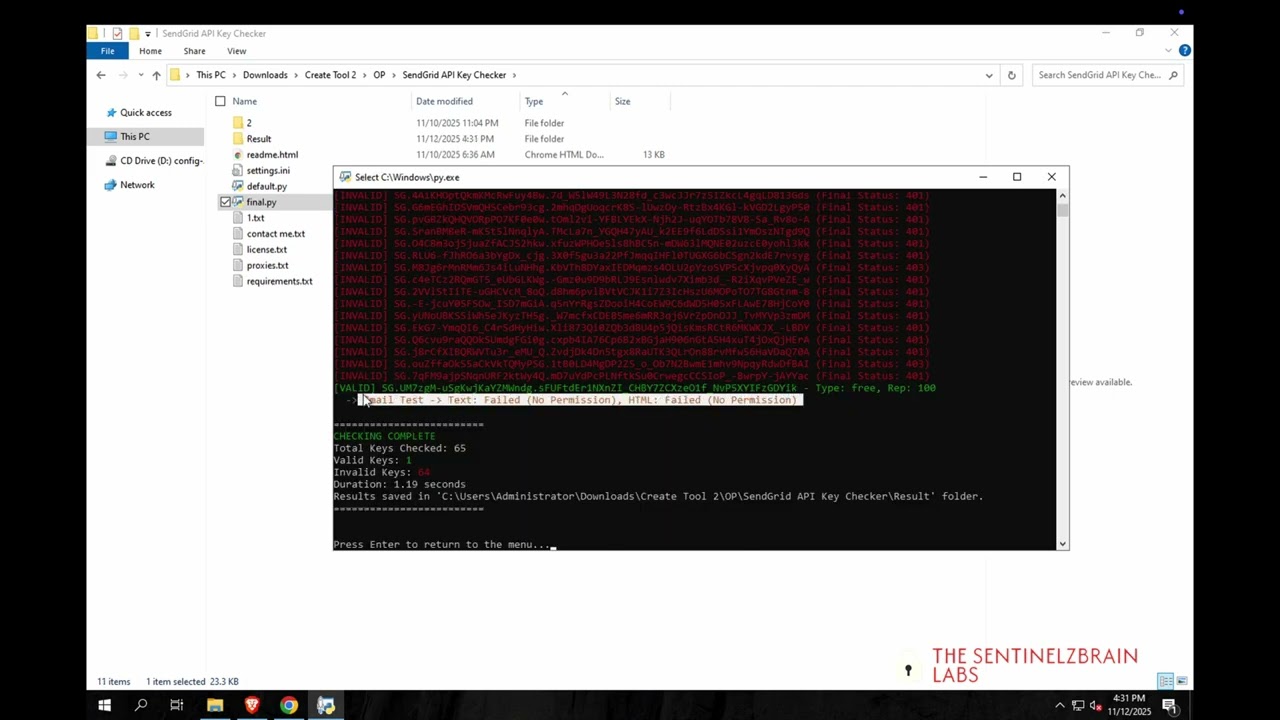Click the search magnifier icon in Explorer

point(1174,75)
